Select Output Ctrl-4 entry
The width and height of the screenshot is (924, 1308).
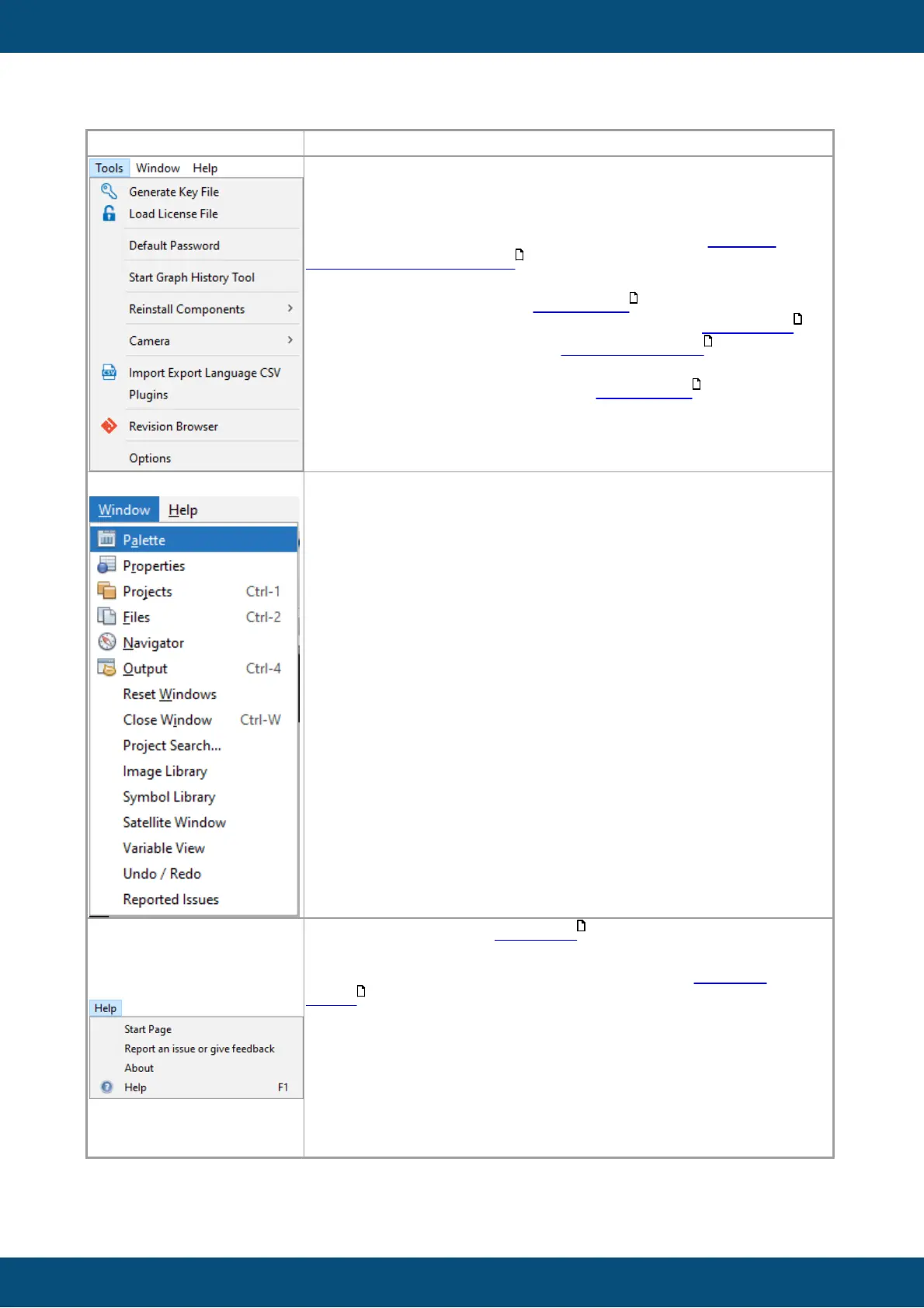click(x=194, y=668)
